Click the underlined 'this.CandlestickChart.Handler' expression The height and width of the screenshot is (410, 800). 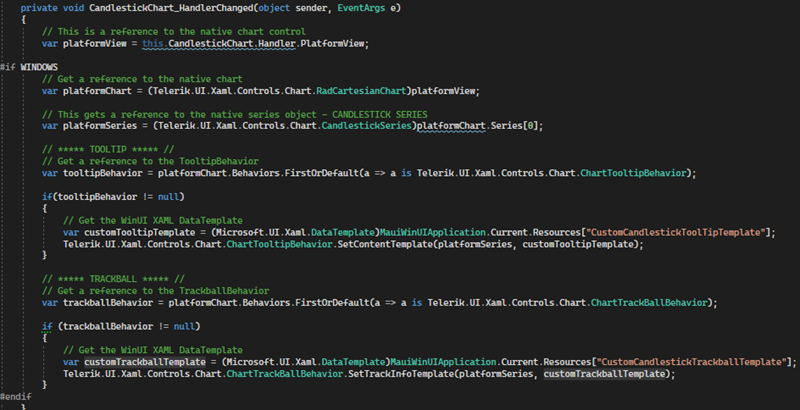(x=219, y=43)
